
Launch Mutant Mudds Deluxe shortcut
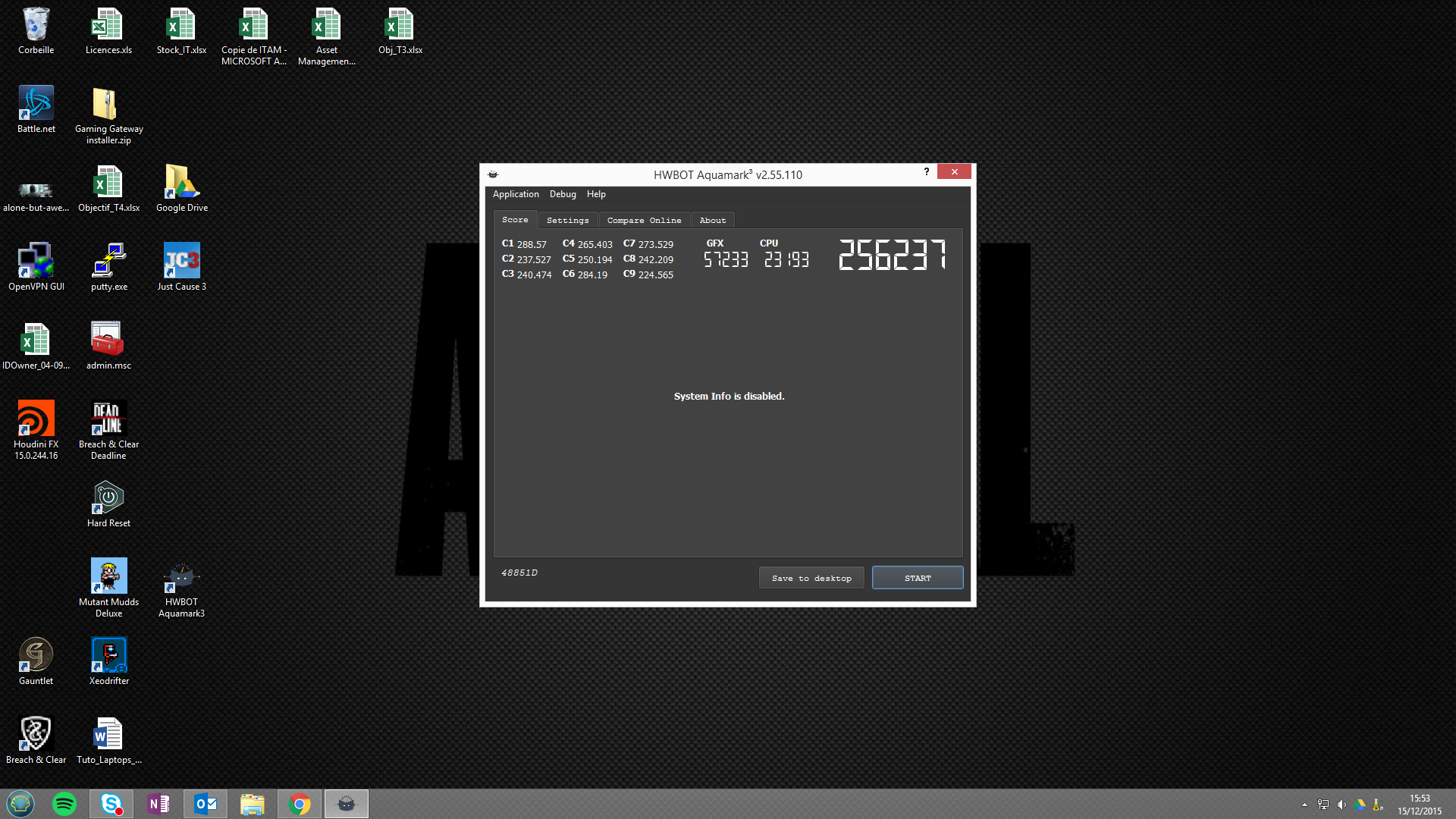coord(108,588)
